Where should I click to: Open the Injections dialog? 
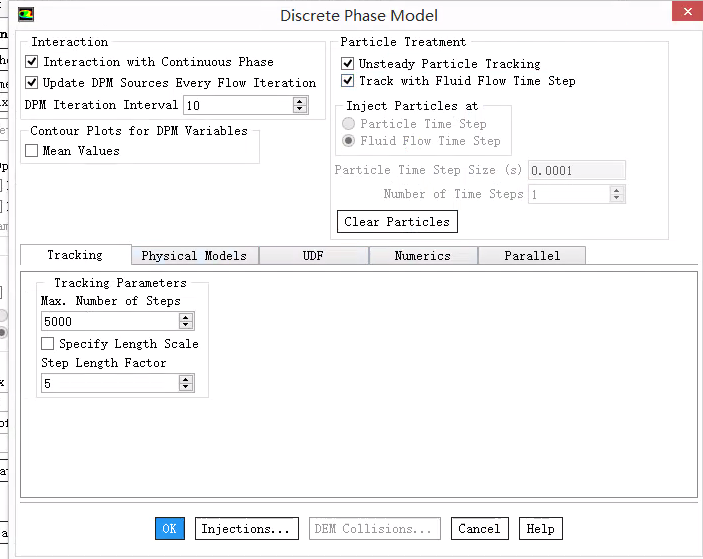(246, 529)
